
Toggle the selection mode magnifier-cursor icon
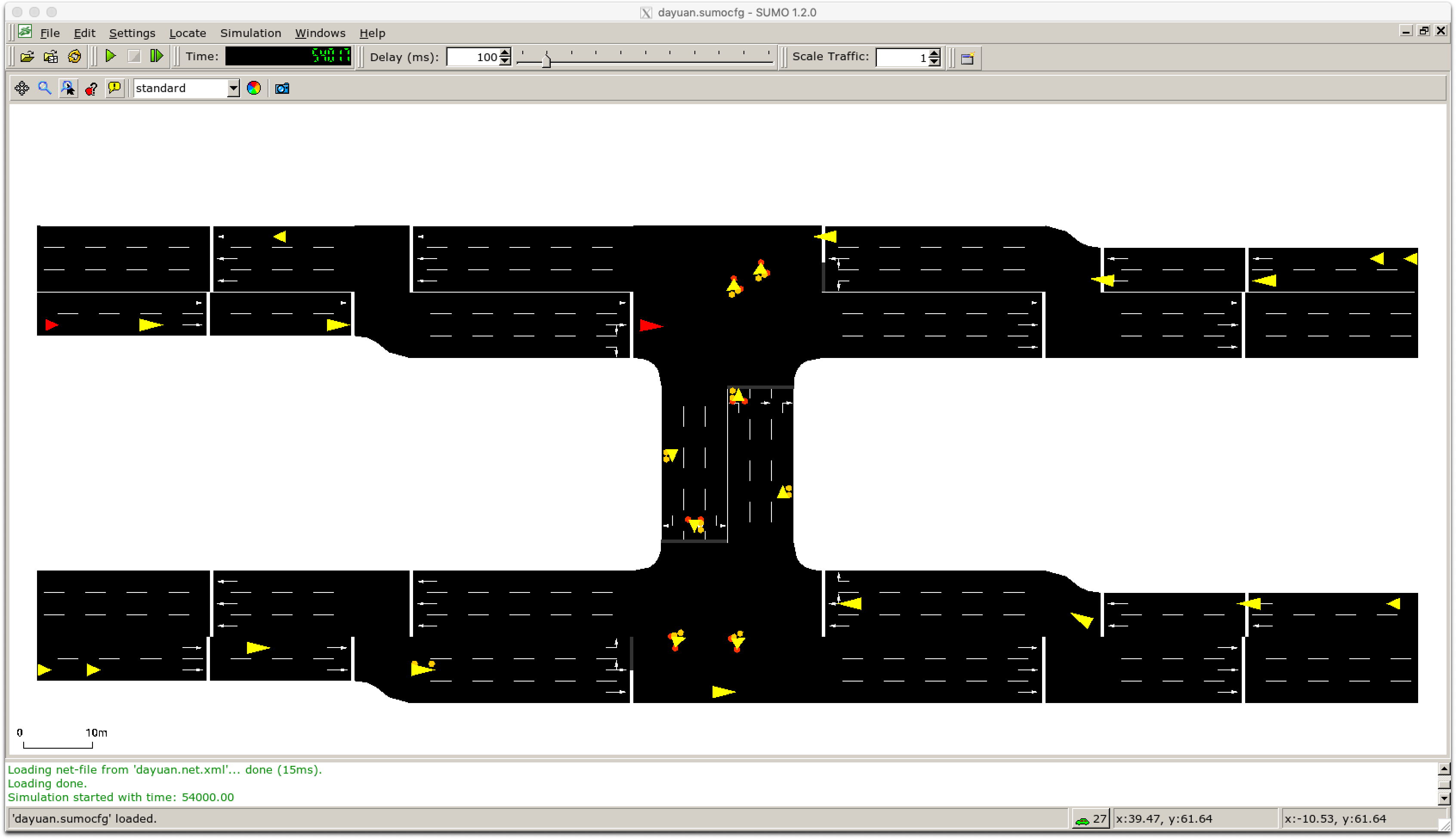coord(68,88)
